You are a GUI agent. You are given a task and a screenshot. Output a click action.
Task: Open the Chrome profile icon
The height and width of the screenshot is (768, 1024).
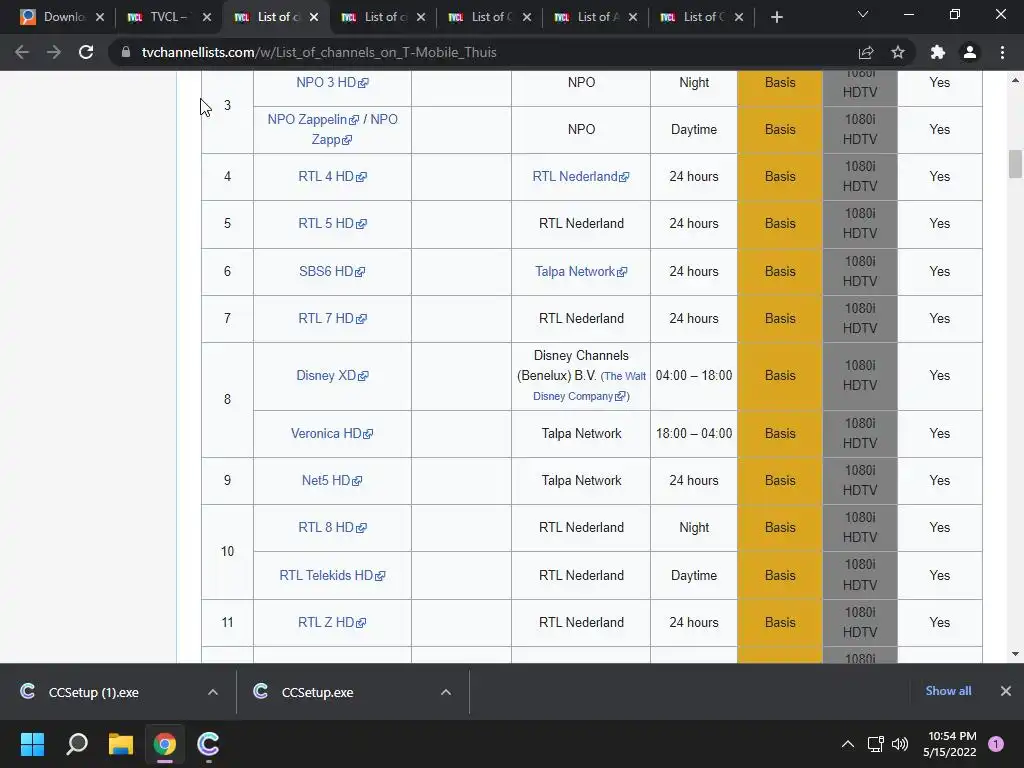point(970,52)
